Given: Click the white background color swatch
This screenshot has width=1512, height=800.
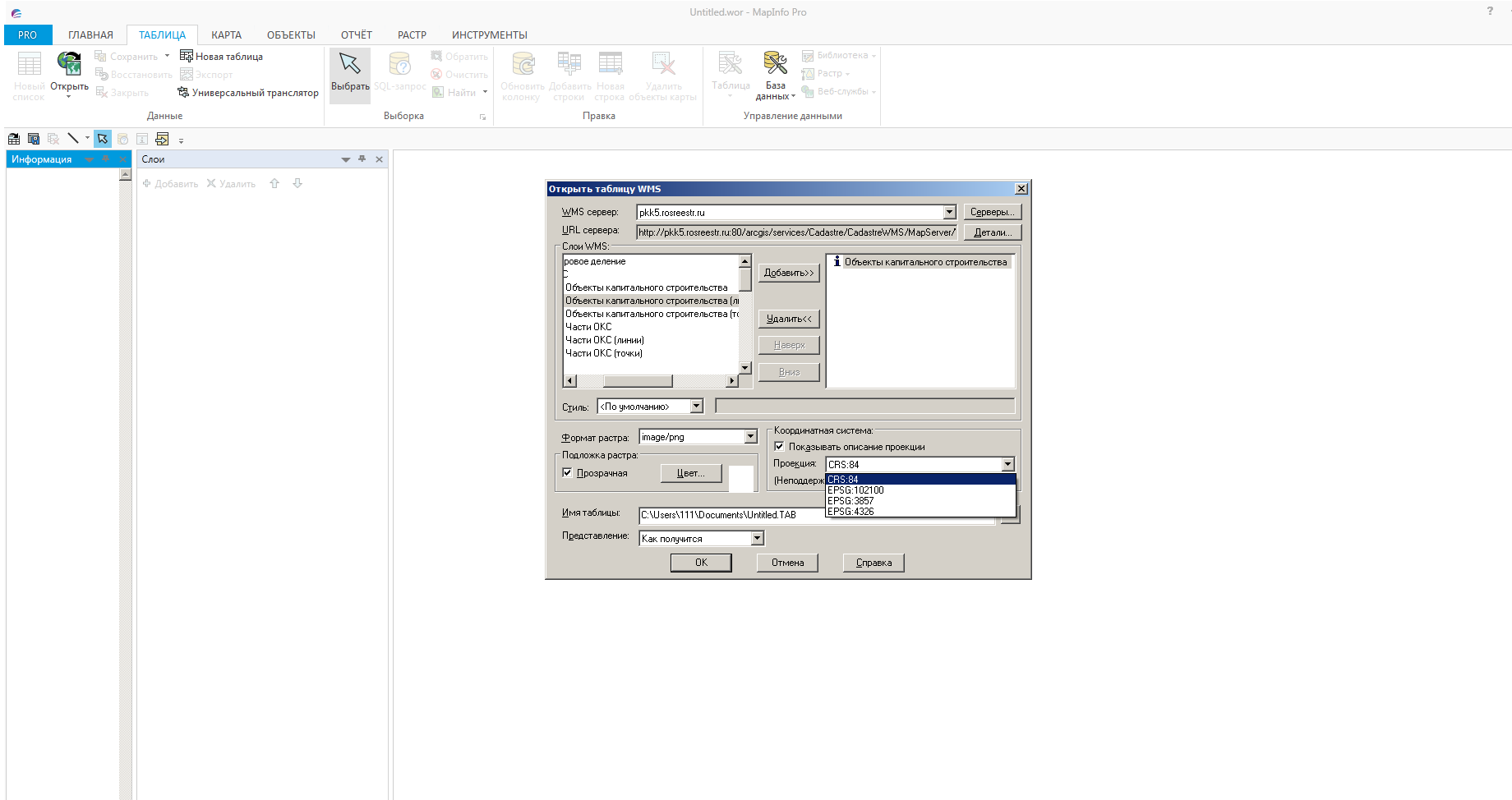Looking at the screenshot, I should tap(740, 478).
